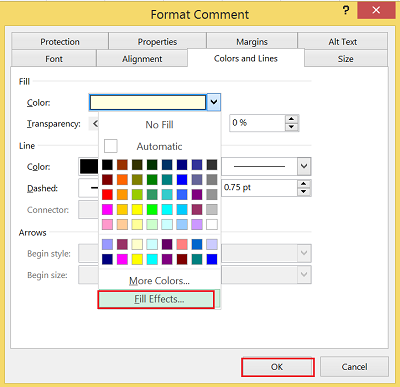400x387 pixels.
Task: Pick the black swatch in the palette grid
Action: [x=107, y=165]
